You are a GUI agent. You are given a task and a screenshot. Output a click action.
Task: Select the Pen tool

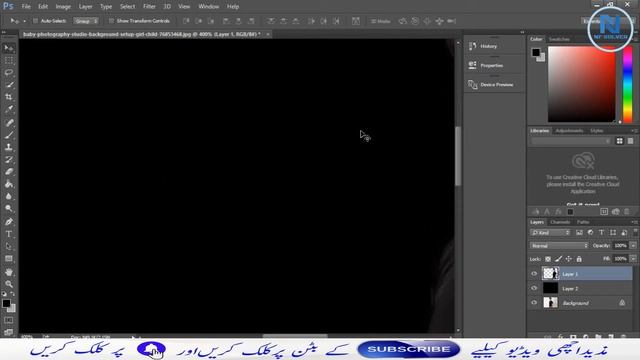coord(9,222)
